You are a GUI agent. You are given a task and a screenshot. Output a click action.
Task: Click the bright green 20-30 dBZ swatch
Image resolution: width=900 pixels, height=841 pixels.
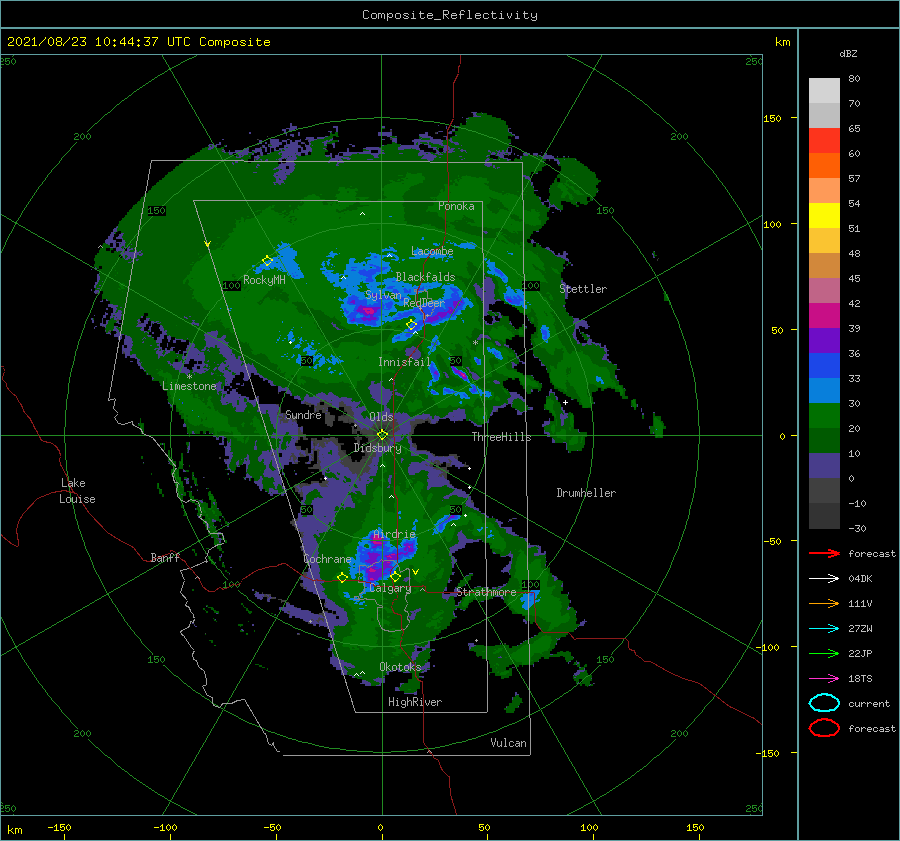click(824, 416)
